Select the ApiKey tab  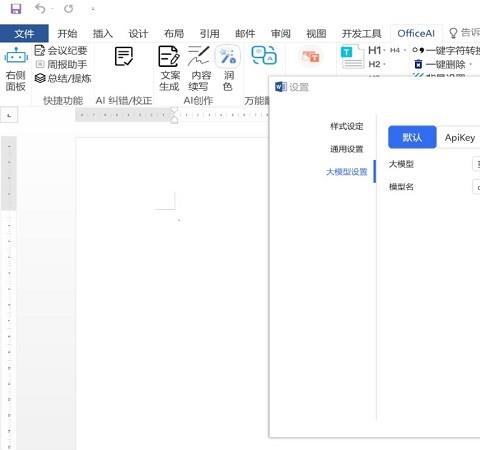click(x=460, y=137)
